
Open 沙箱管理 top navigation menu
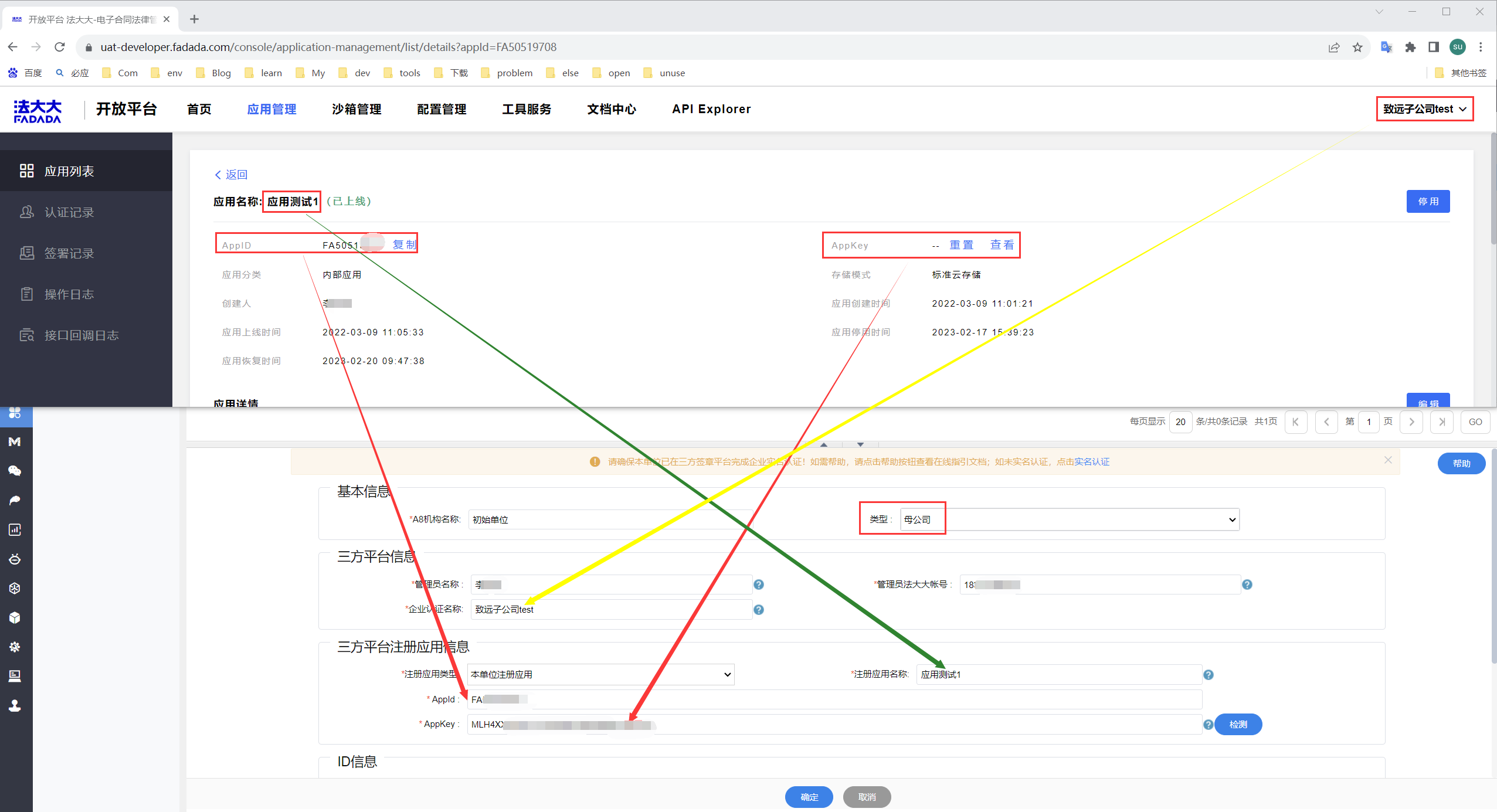(x=357, y=109)
